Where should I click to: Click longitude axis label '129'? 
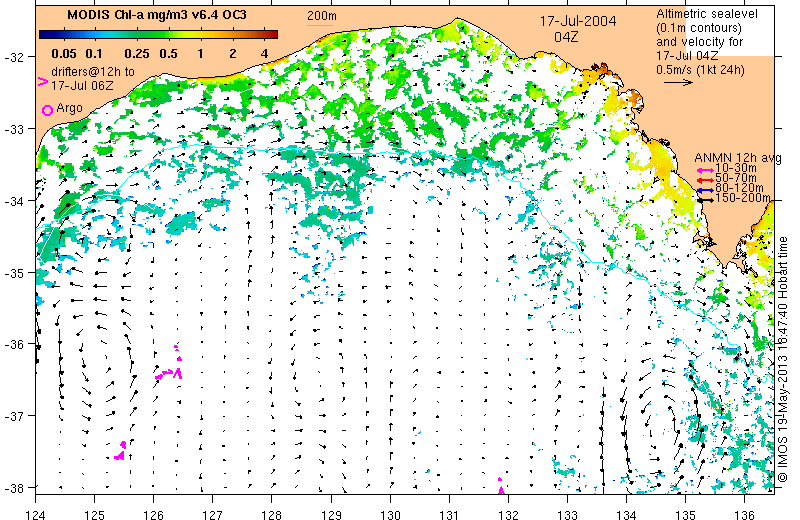(331, 514)
